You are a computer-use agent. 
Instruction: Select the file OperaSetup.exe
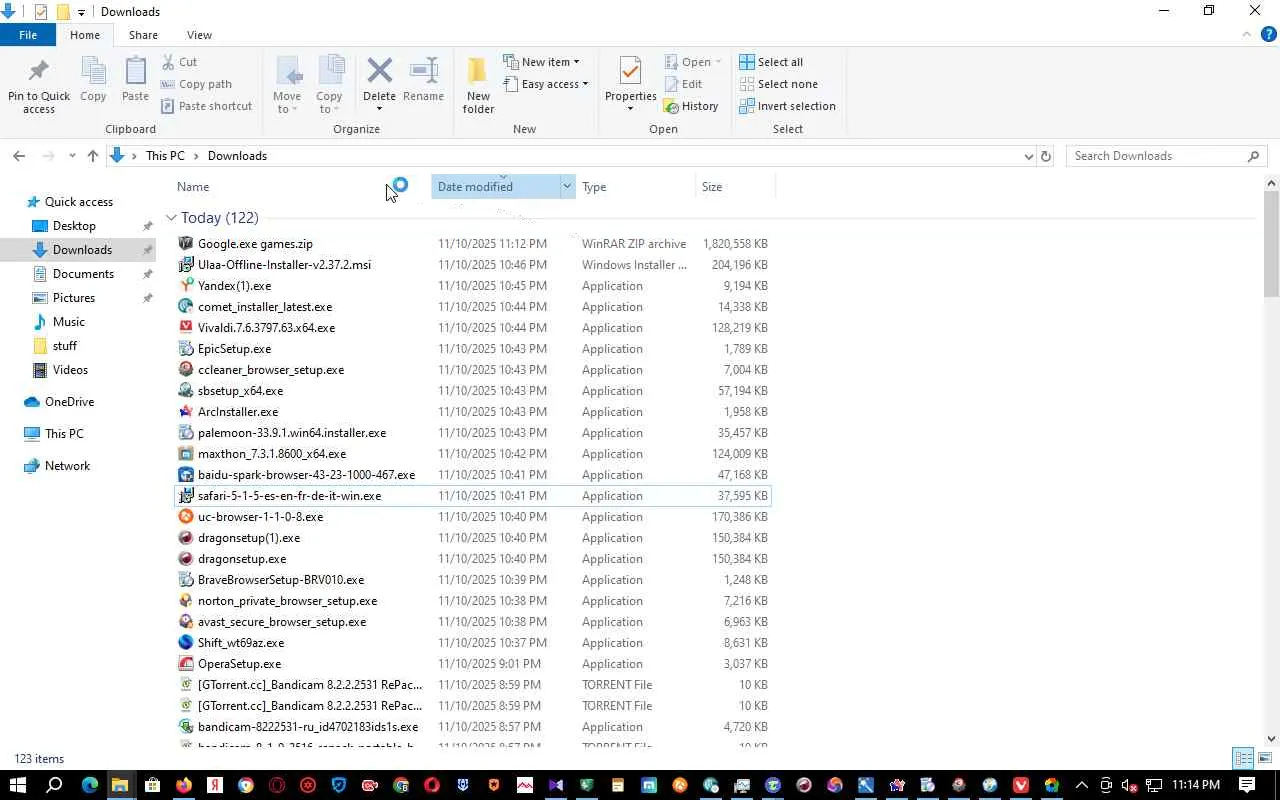472,664
